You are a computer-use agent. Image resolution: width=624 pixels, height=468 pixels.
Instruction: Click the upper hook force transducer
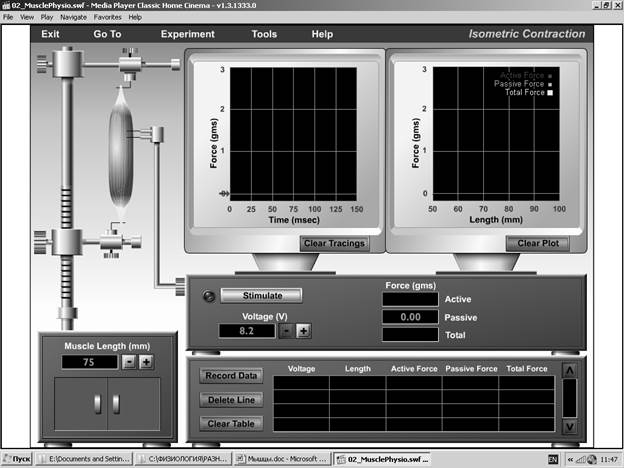click(131, 66)
